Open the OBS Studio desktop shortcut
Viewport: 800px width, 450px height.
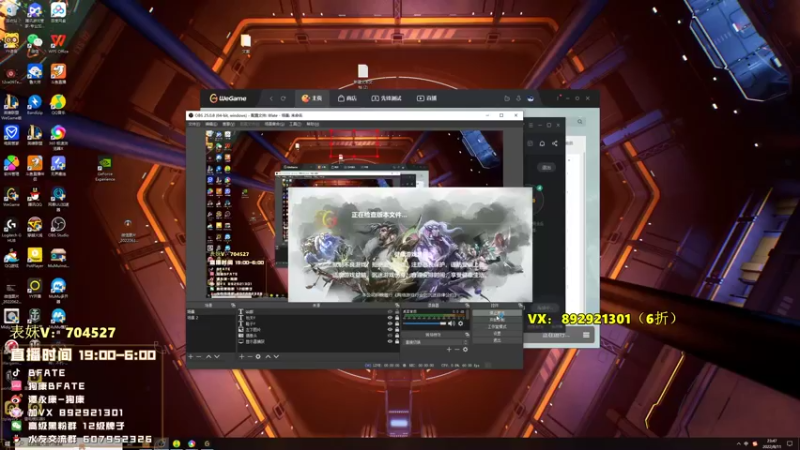coord(58,227)
